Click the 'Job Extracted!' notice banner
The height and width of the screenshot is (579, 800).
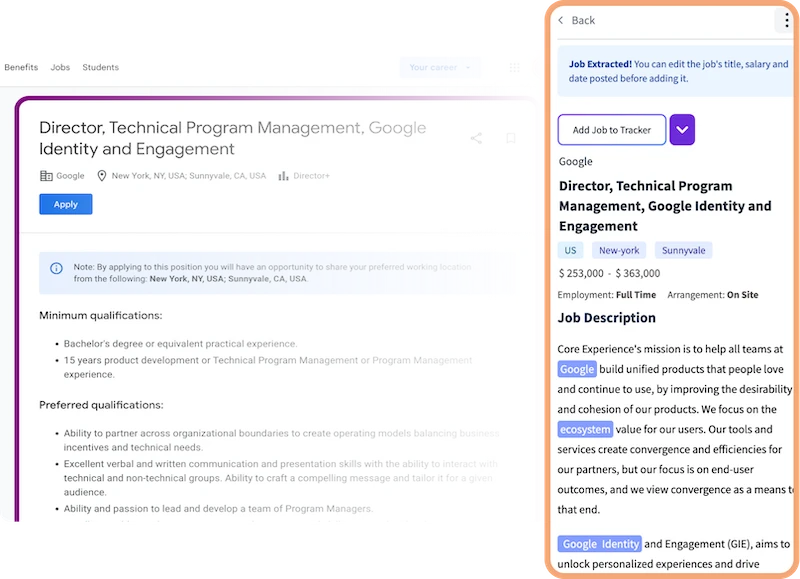(675, 71)
